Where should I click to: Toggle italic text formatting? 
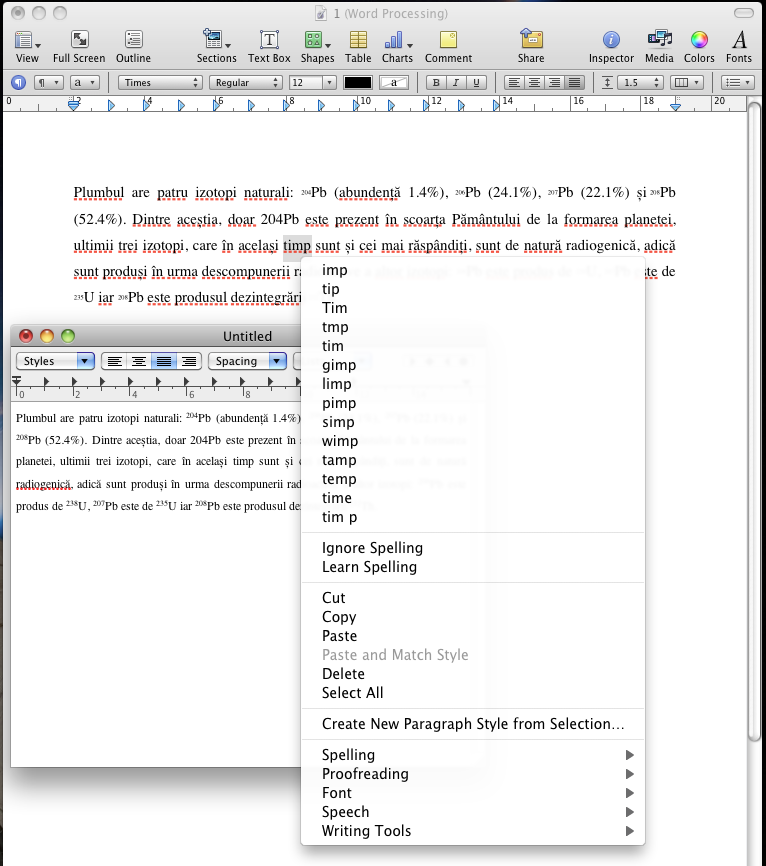pyautogui.click(x=456, y=83)
